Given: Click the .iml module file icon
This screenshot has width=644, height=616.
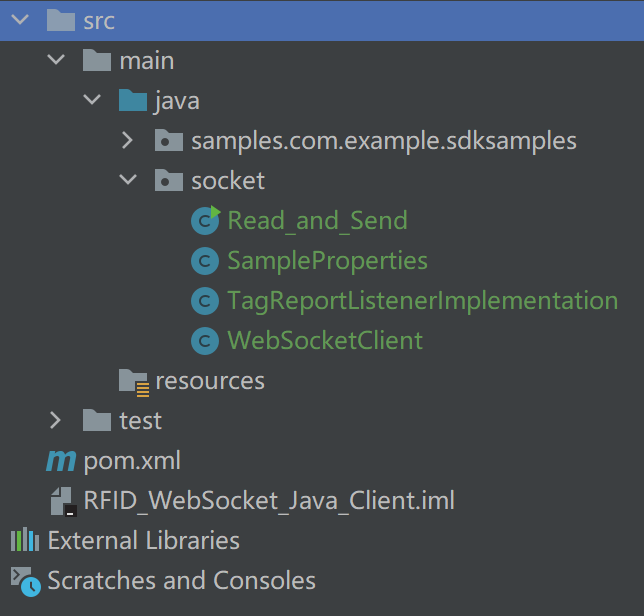Looking at the screenshot, I should click(61, 500).
